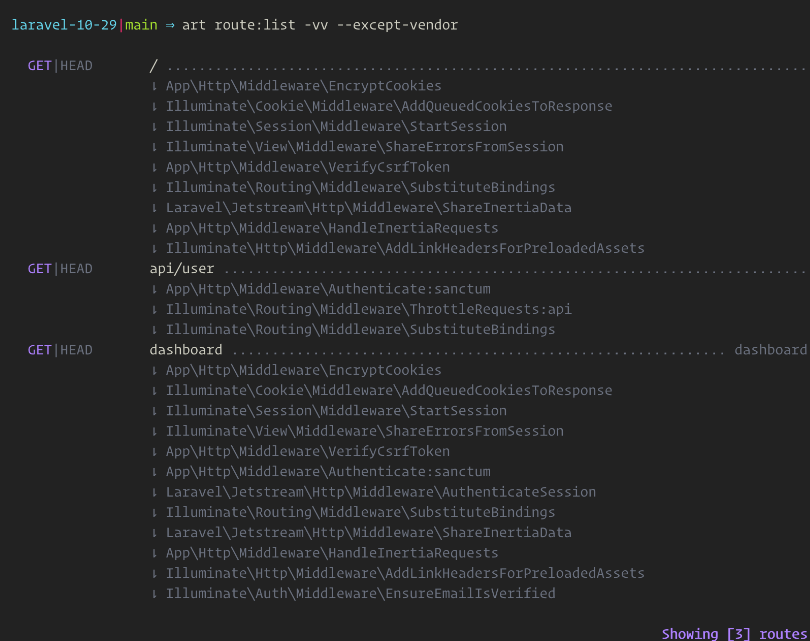Click the first 'EncryptCookies' middleware under root route
This screenshot has height=641, width=810.
click(x=303, y=86)
